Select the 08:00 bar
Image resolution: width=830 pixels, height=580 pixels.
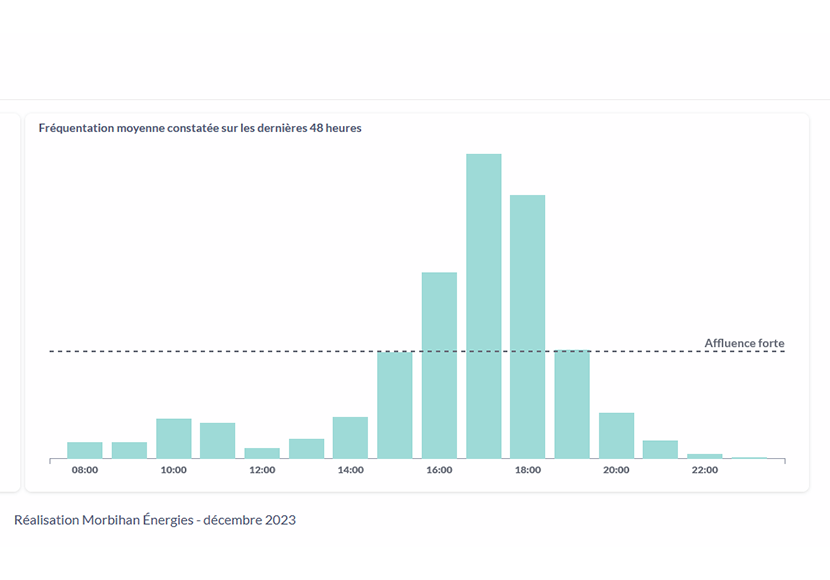pyautogui.click(x=85, y=450)
